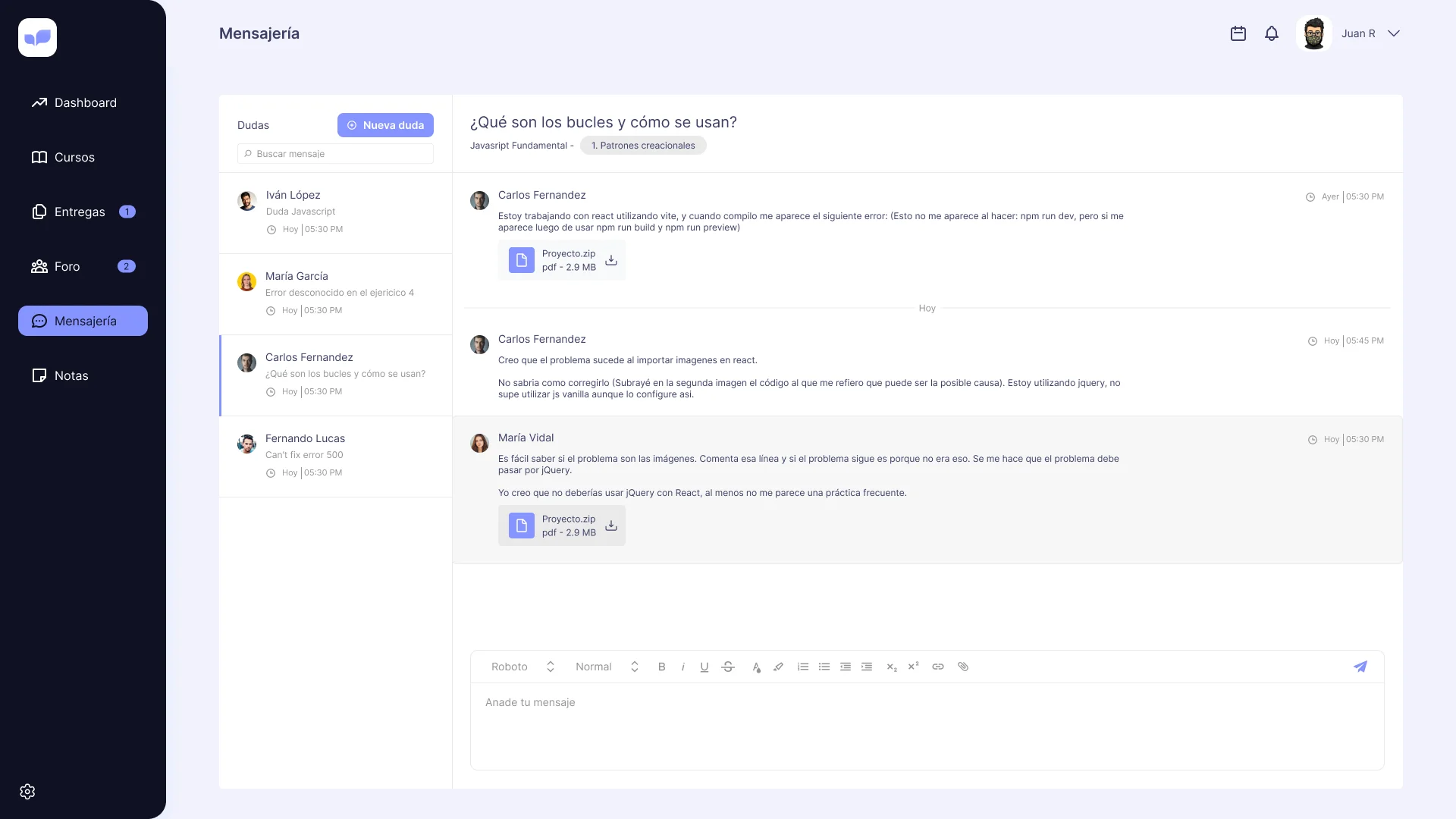Click Nueva duda button
The width and height of the screenshot is (1456, 819).
pyautogui.click(x=385, y=125)
